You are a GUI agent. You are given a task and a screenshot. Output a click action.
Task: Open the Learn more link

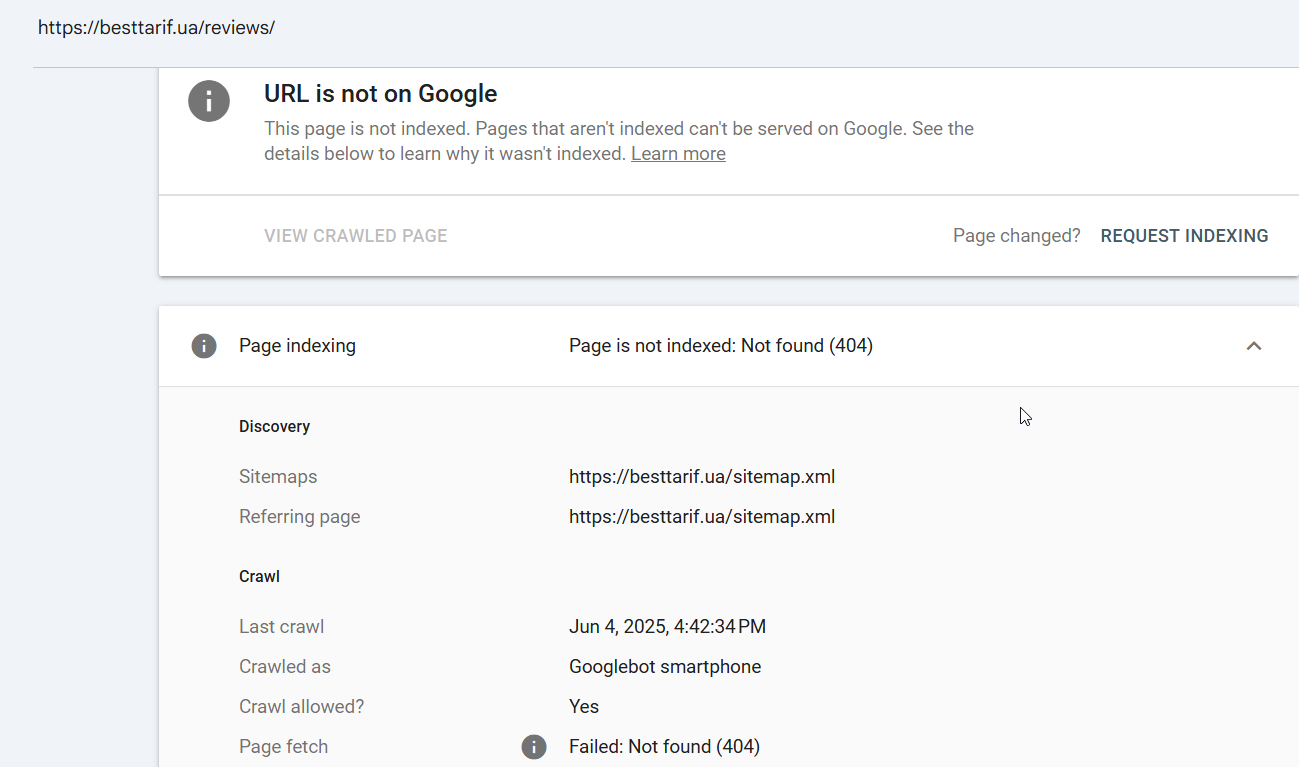tap(678, 154)
